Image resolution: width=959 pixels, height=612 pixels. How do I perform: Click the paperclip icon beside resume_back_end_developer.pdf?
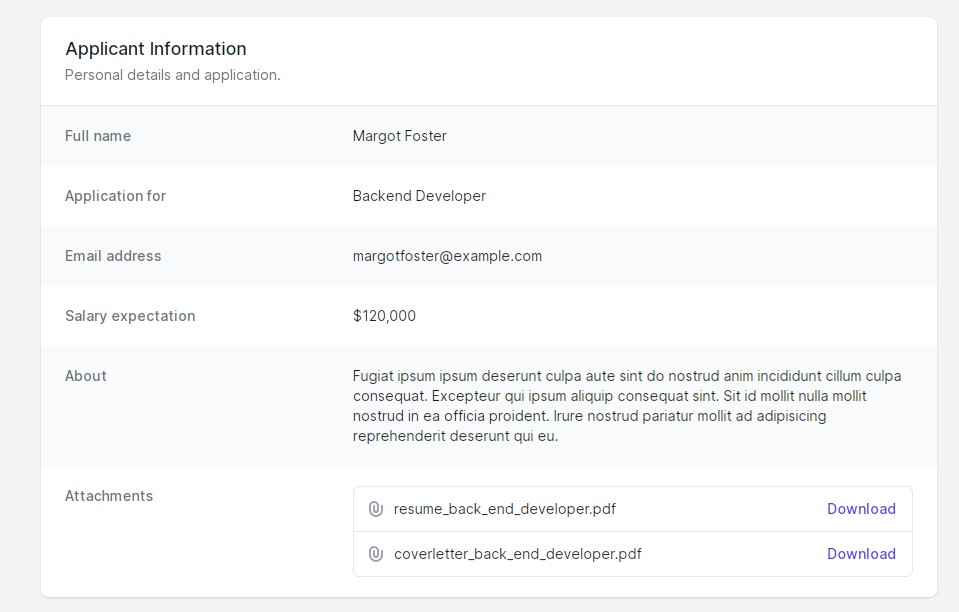[x=376, y=509]
